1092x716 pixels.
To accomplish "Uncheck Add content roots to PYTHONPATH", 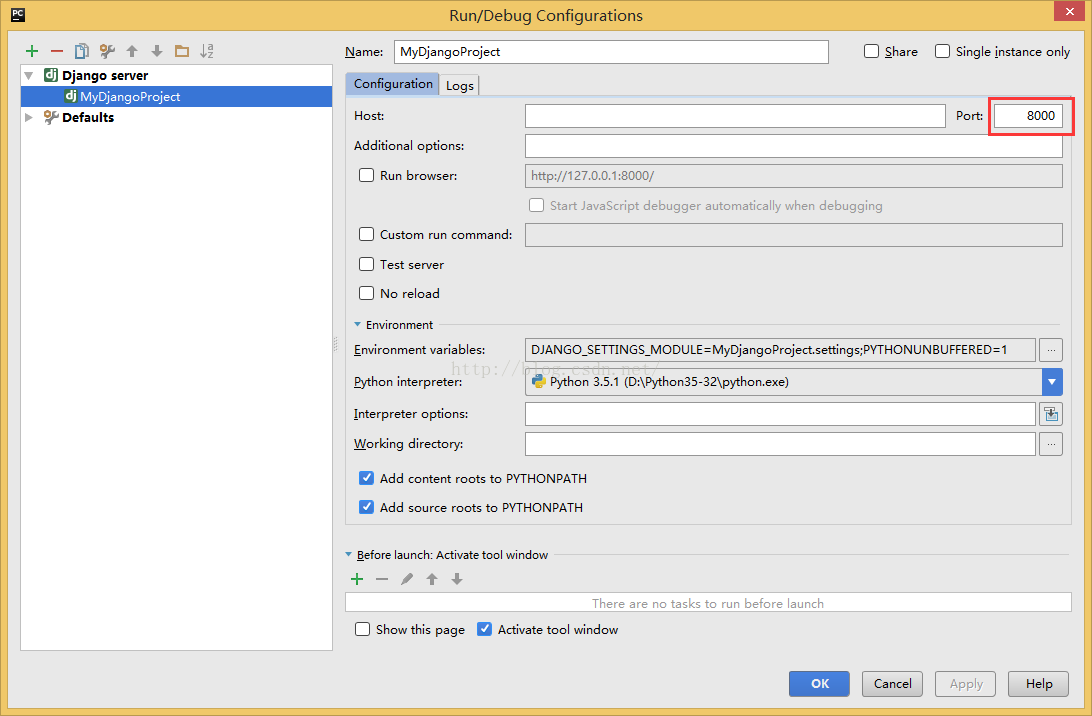I will click(366, 478).
